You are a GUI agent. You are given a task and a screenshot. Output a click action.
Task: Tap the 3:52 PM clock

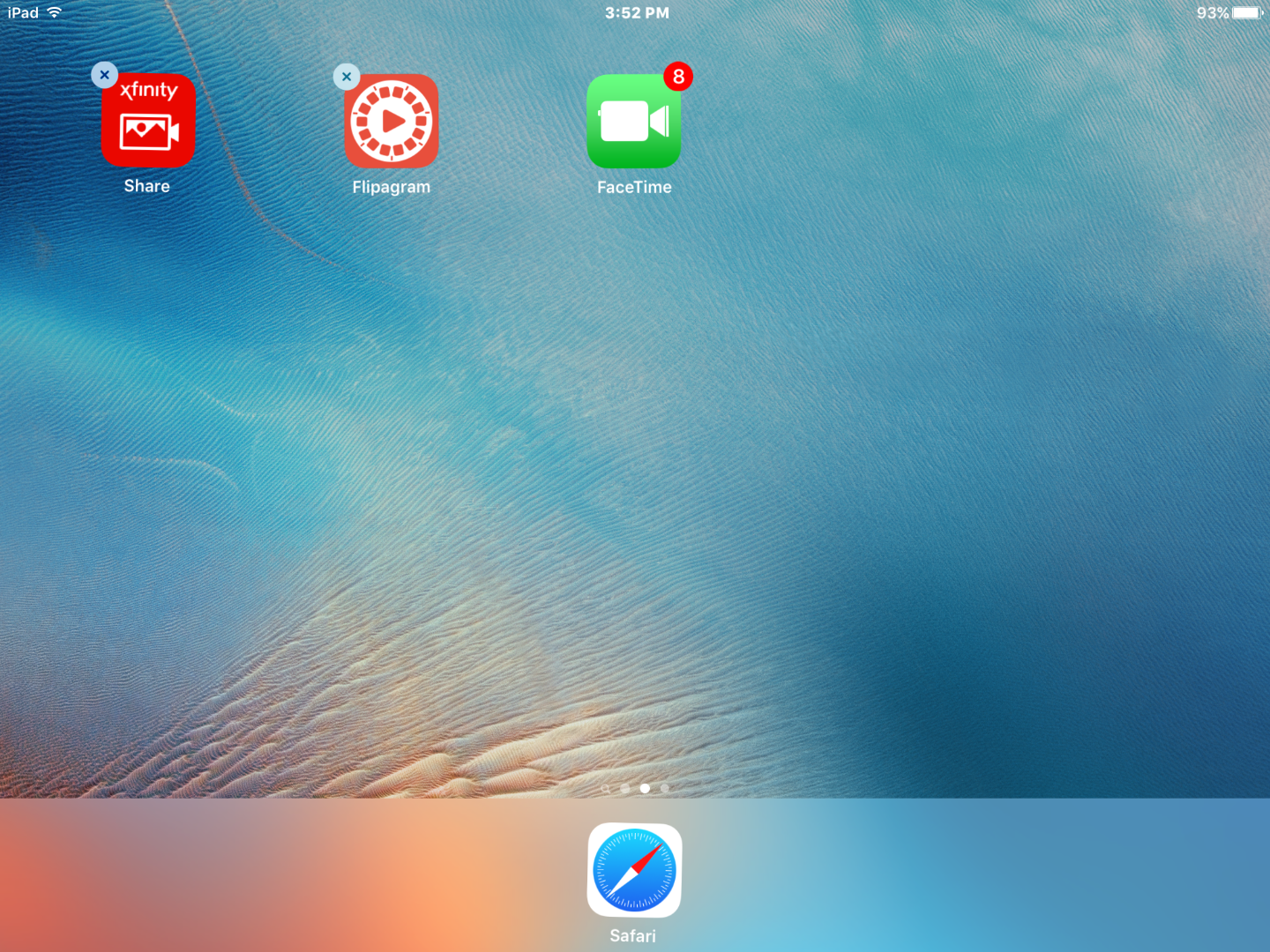[637, 12]
